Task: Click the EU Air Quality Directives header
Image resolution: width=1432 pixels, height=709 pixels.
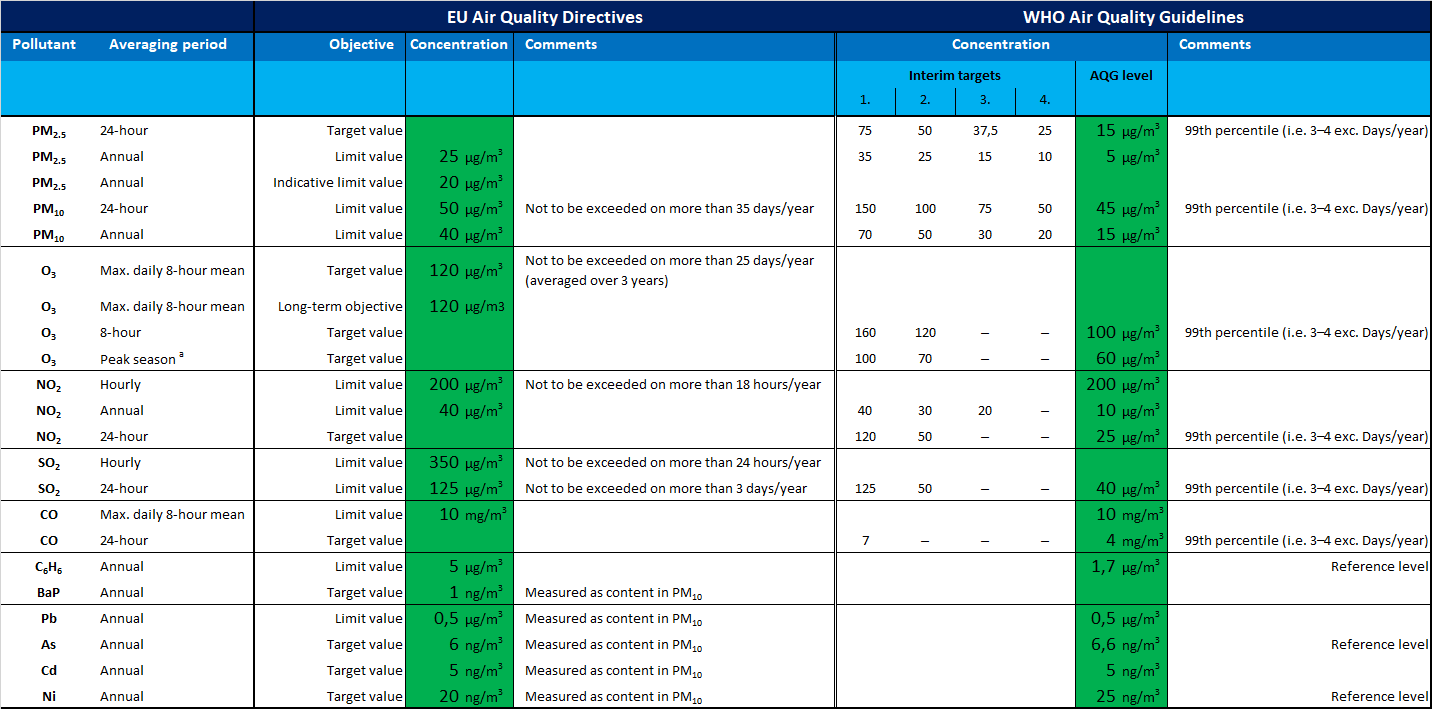Action: click(544, 17)
